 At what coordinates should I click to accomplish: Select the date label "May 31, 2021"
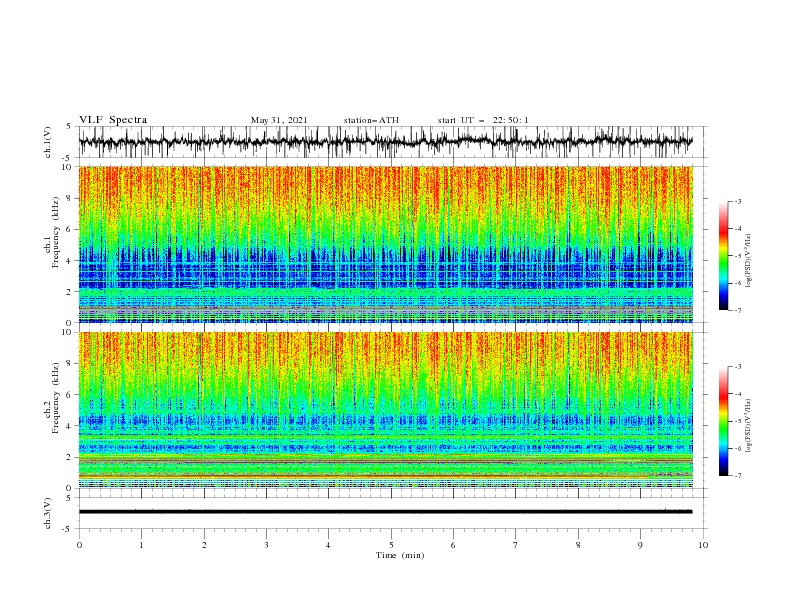tap(279, 120)
